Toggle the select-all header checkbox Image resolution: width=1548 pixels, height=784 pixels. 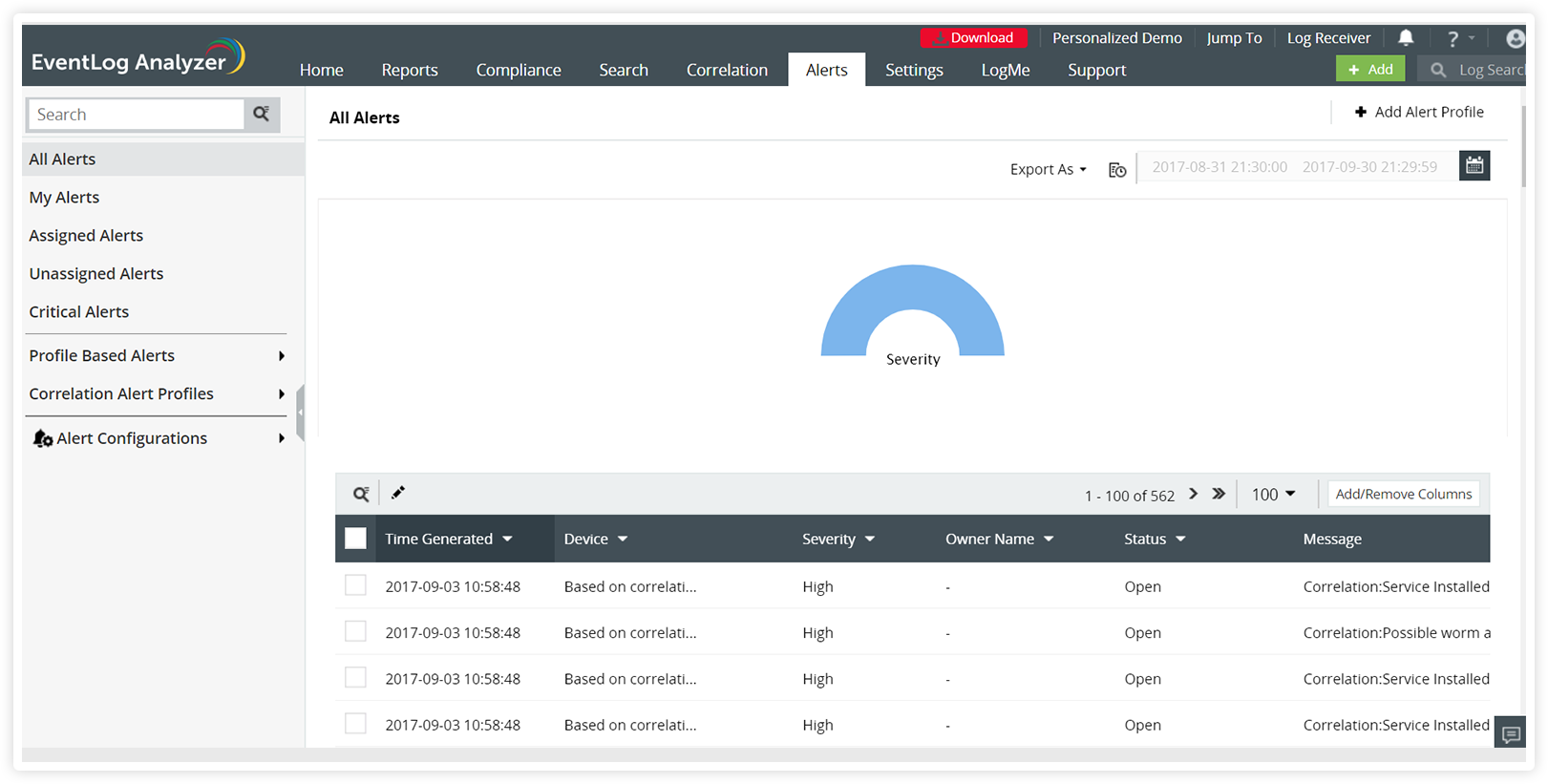355,539
